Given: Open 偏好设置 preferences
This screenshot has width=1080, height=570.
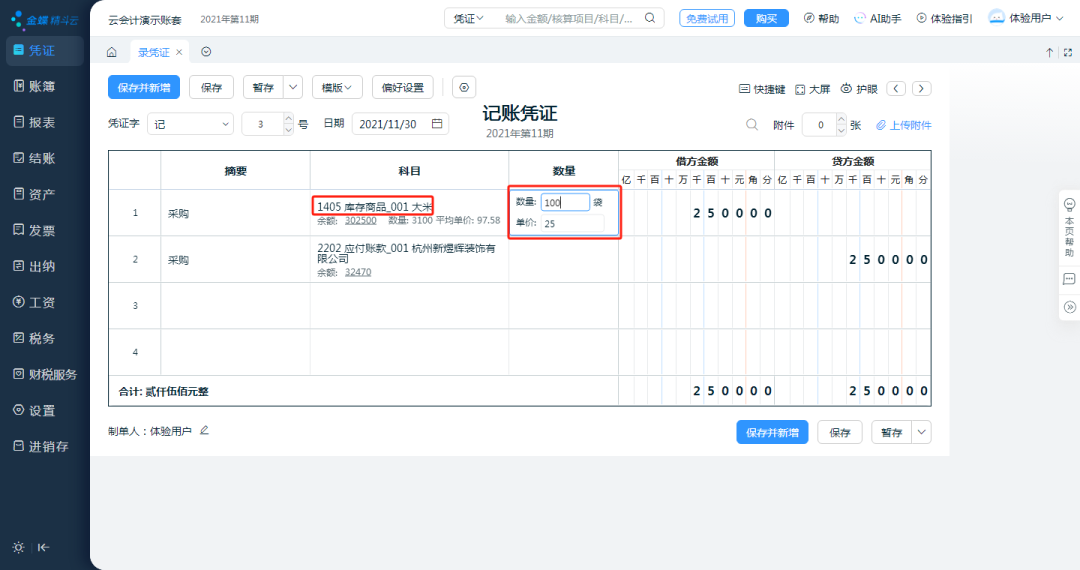Looking at the screenshot, I should [x=403, y=87].
